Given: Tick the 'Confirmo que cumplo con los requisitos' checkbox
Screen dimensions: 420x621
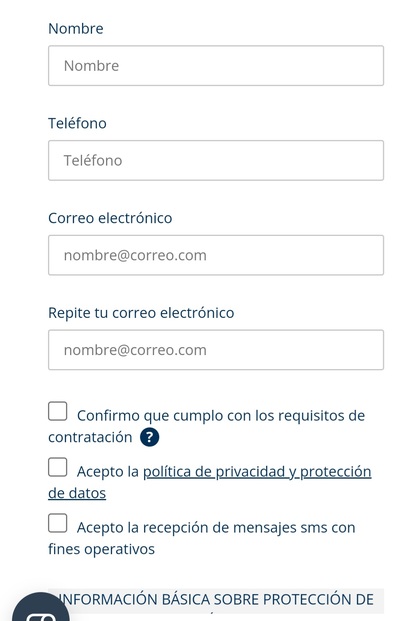Looking at the screenshot, I should (58, 411).
